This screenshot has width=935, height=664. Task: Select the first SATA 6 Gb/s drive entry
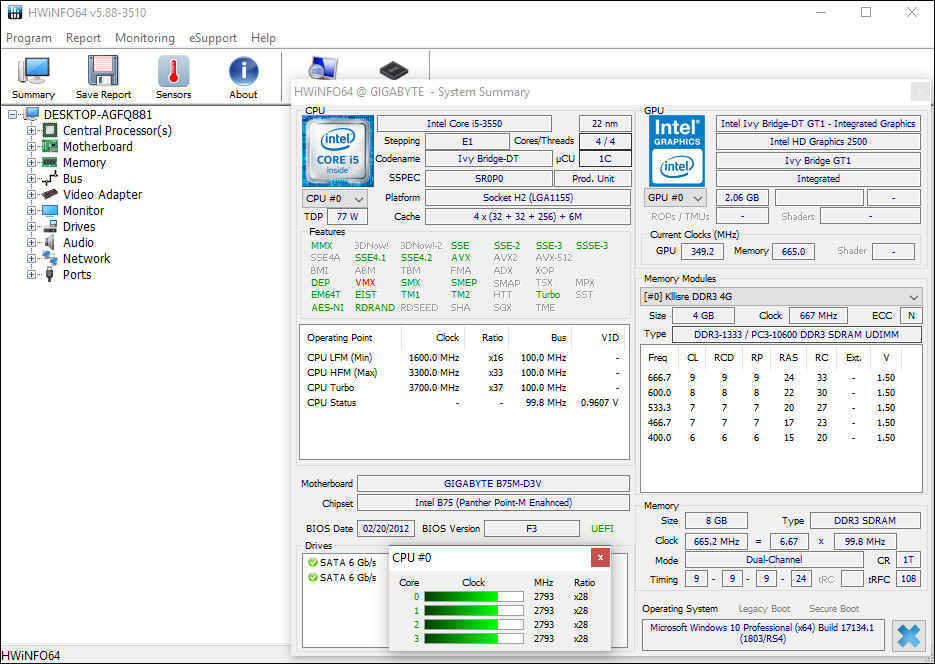[x=347, y=562]
